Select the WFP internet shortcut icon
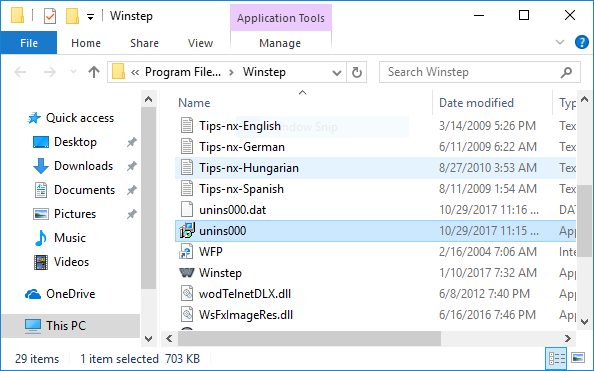This screenshot has width=594, height=371. [186, 252]
